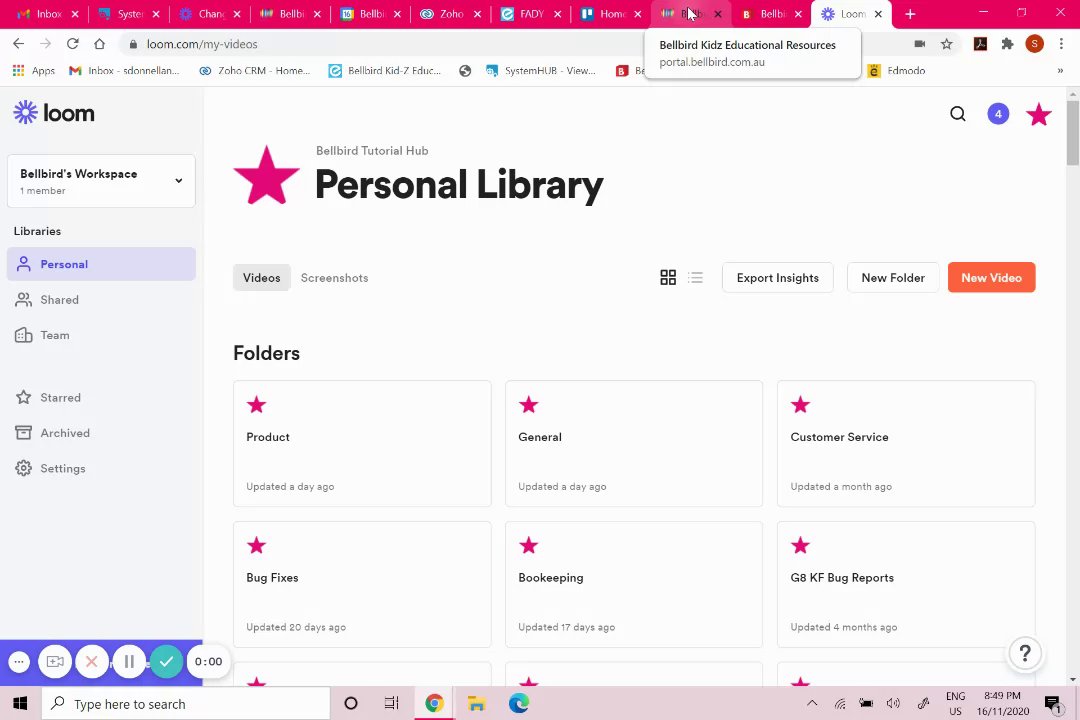This screenshot has width=1080, height=720.
Task: Open the search magnifier icon
Action: (957, 114)
